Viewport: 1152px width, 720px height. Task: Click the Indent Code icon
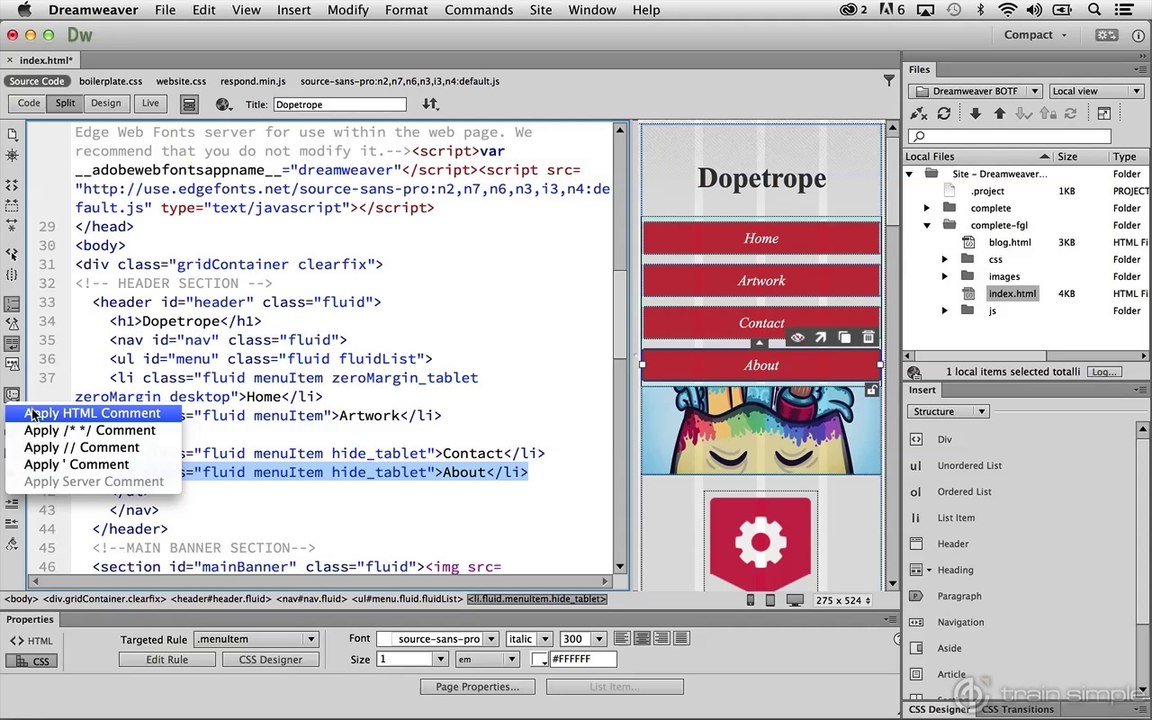12,504
